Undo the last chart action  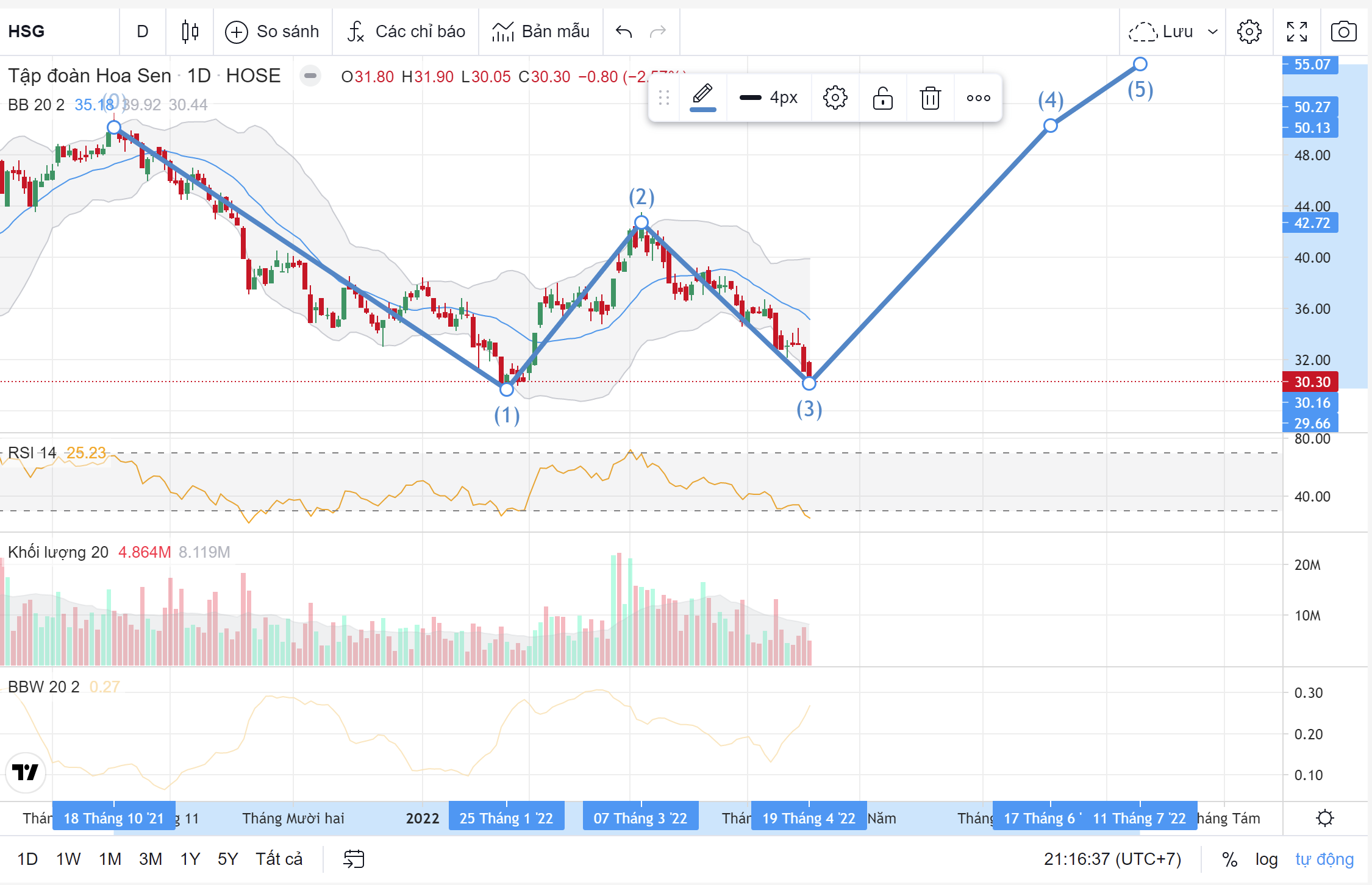pyautogui.click(x=624, y=31)
